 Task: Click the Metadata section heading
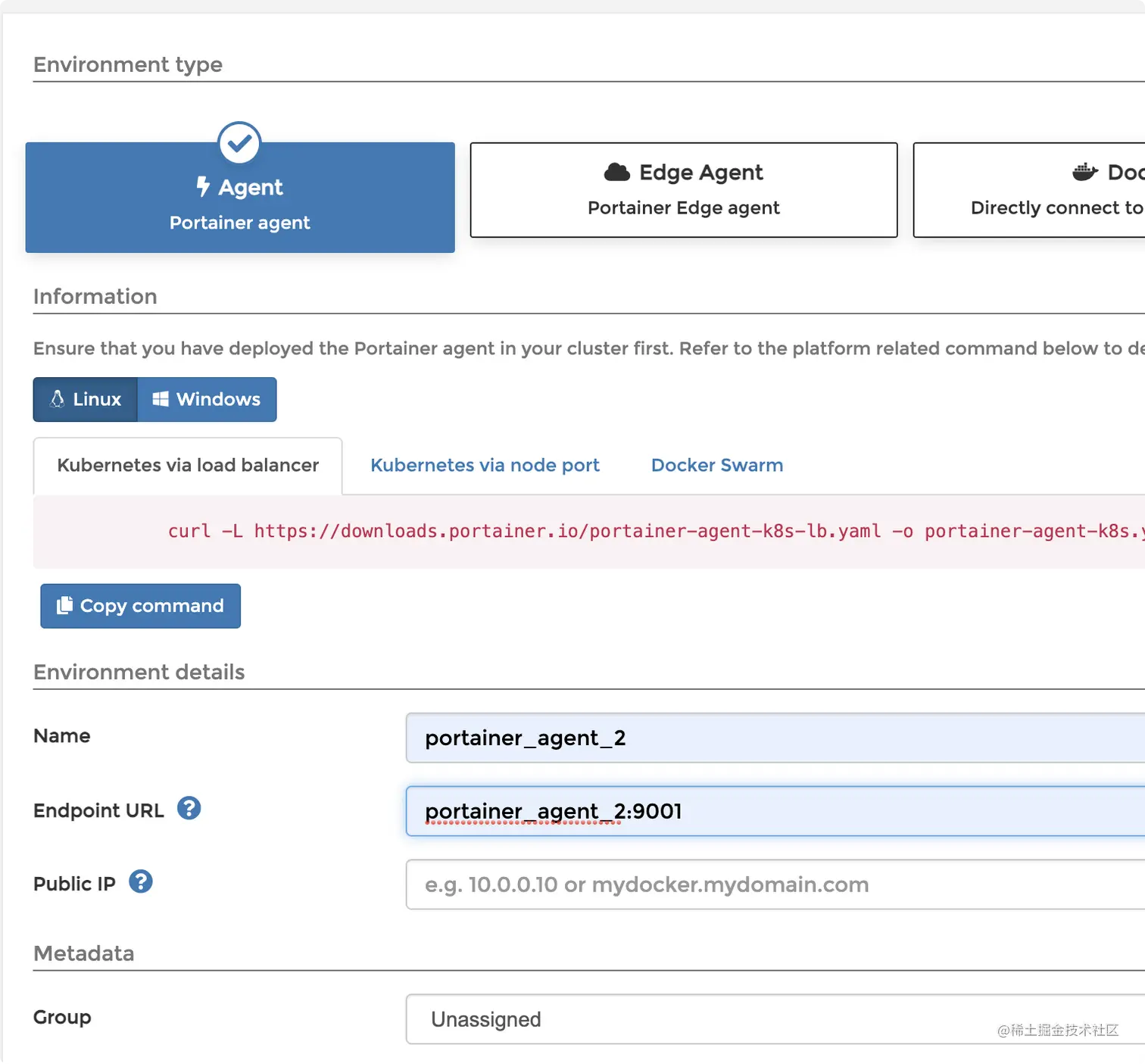[84, 953]
